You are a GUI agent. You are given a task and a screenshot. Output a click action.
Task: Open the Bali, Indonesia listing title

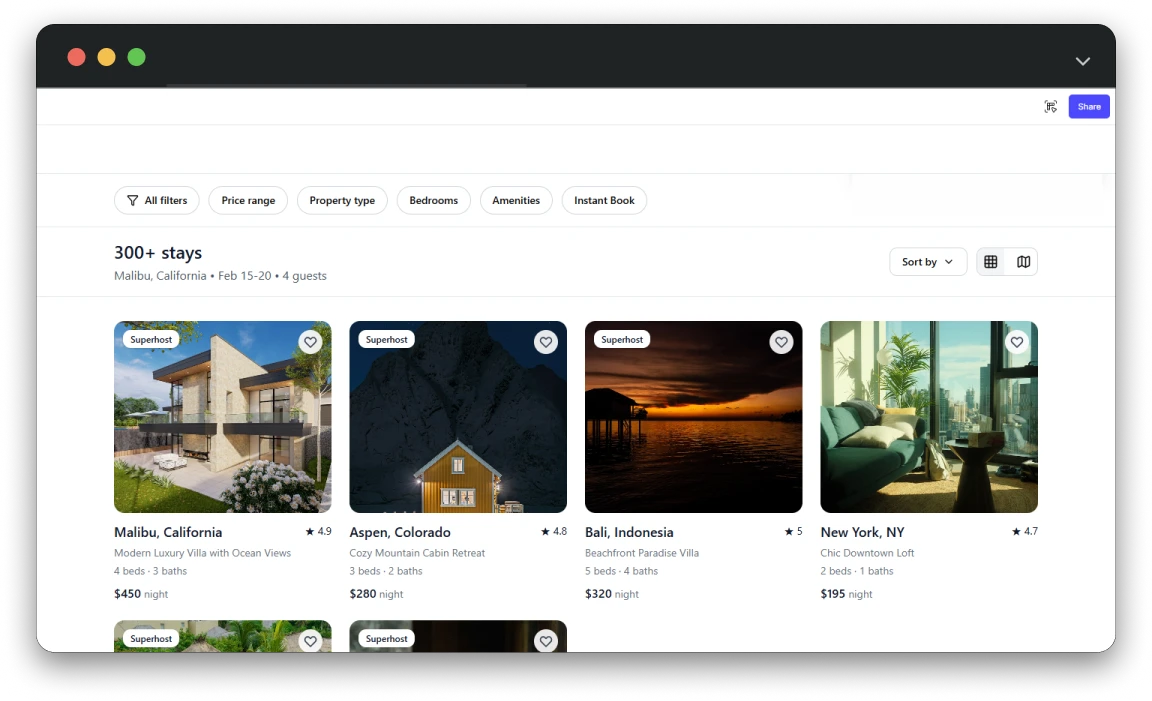tap(629, 532)
